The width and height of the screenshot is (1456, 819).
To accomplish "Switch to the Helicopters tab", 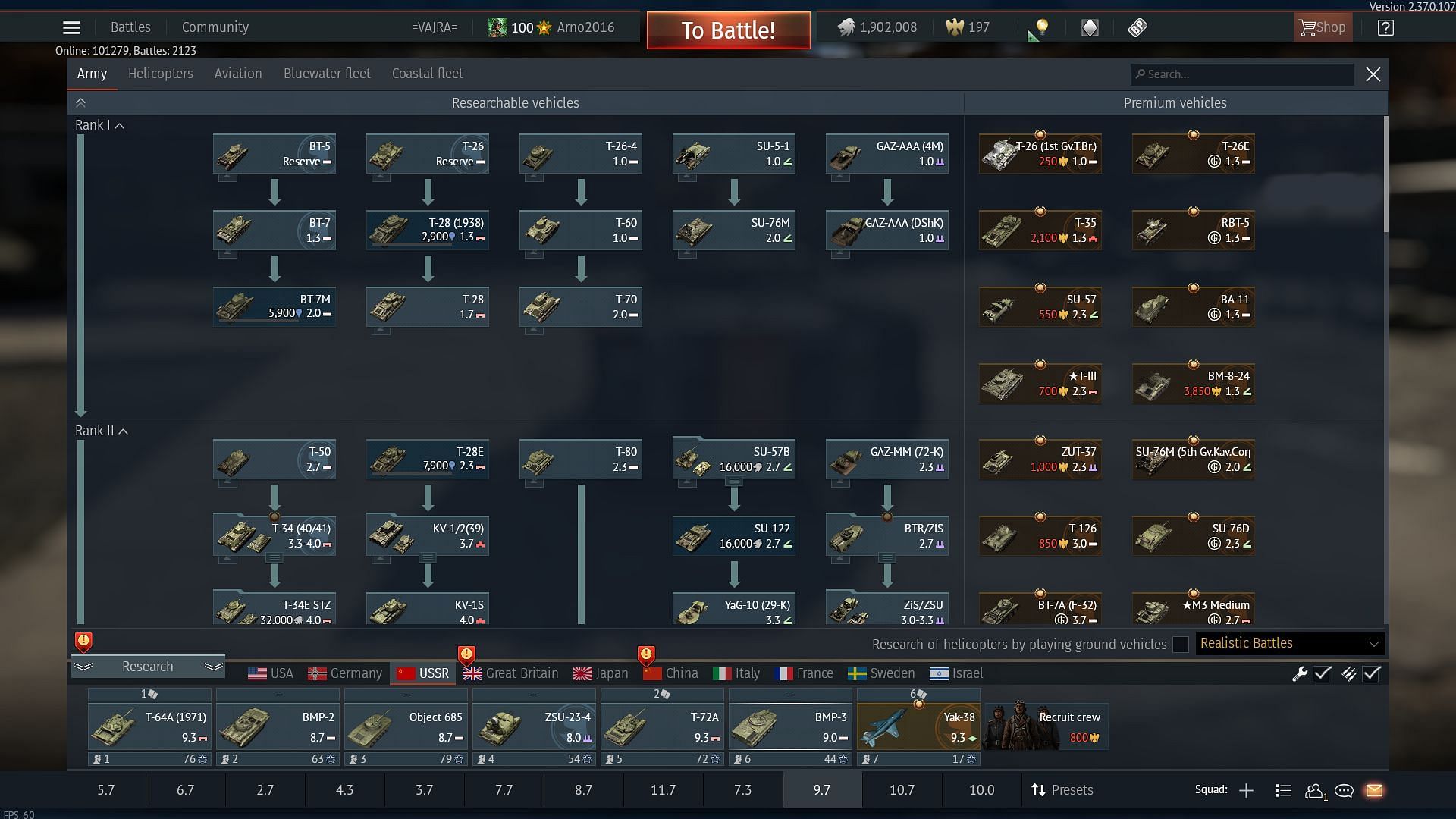I will [160, 74].
